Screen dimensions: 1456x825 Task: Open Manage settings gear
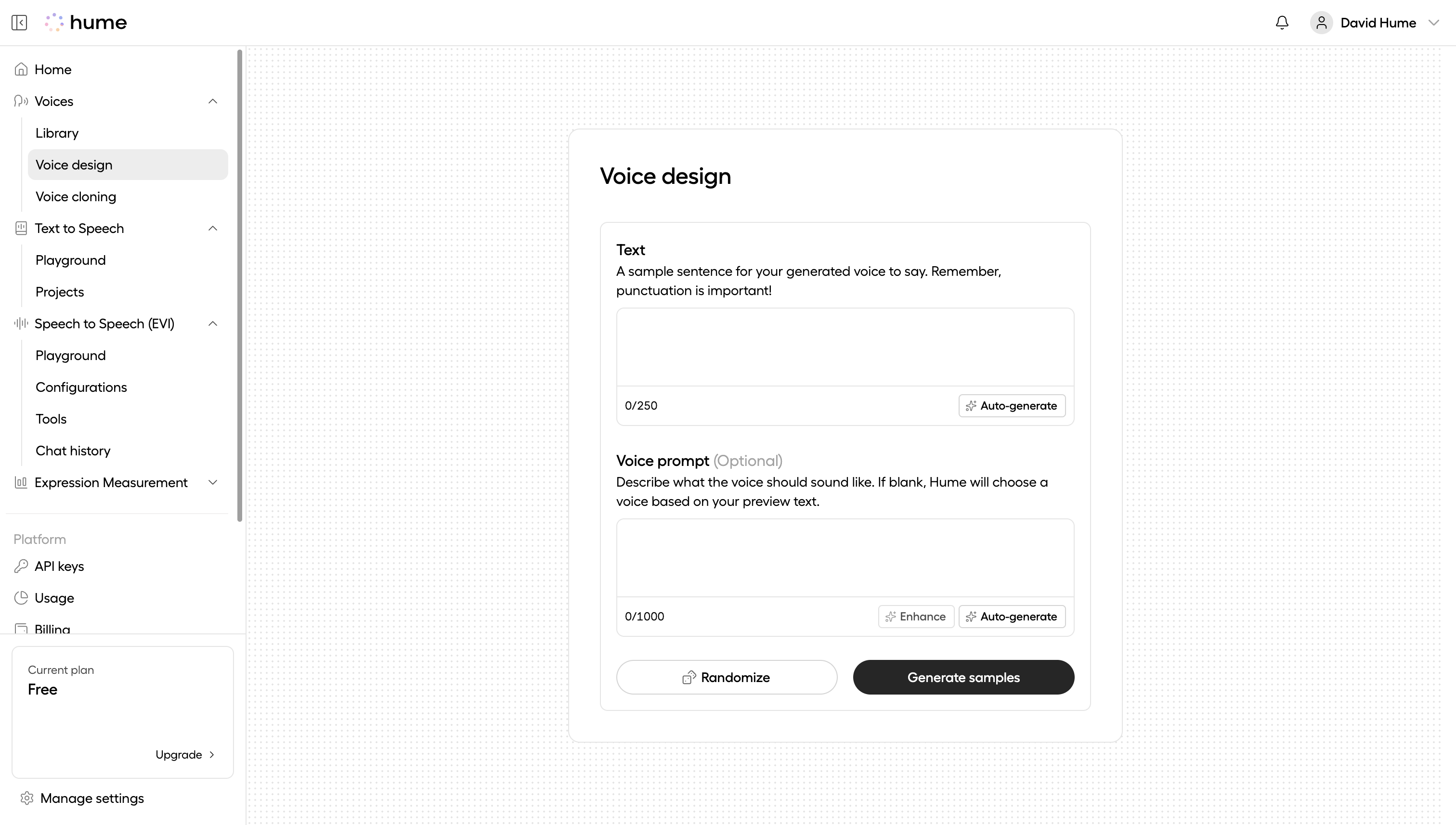[x=28, y=798]
